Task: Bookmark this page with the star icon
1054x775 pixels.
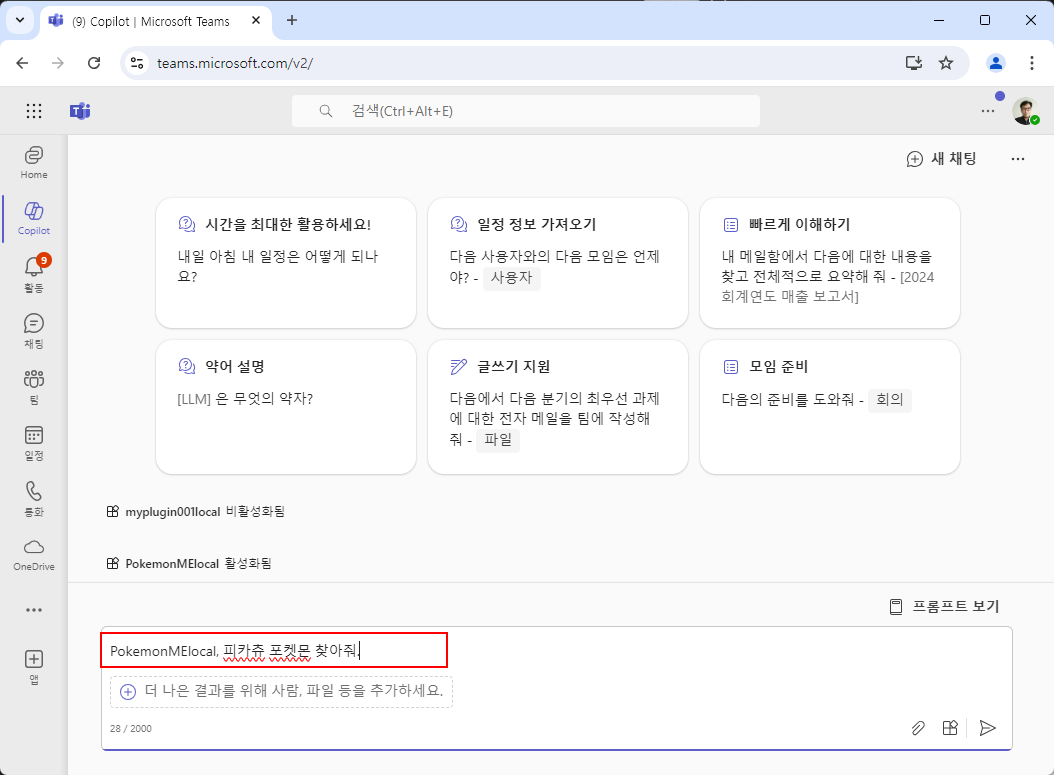Action: tap(946, 63)
